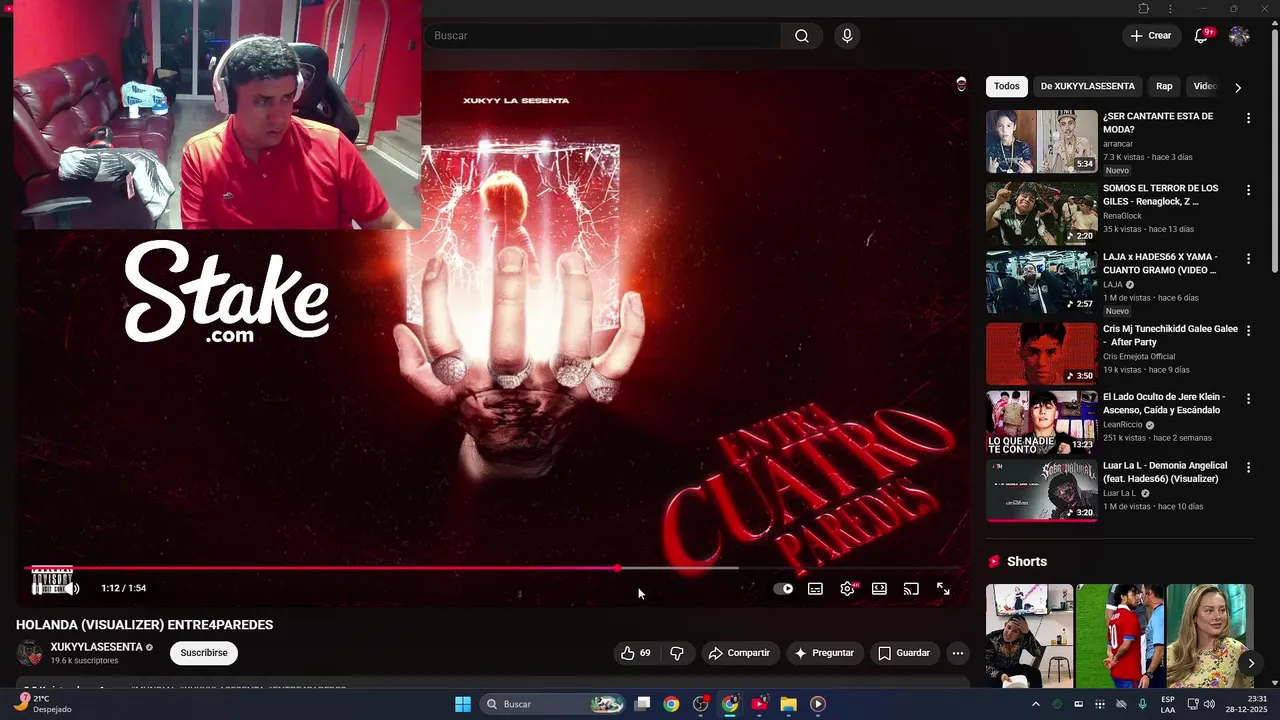Click the arrancar channel name
Viewport: 1280px width, 720px height.
[1118, 144]
